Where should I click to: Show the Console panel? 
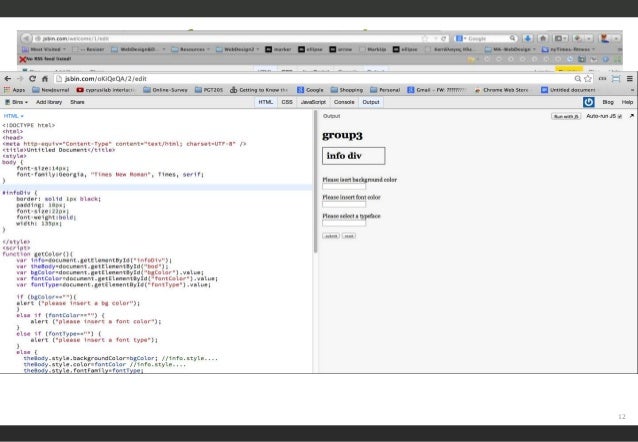click(344, 102)
